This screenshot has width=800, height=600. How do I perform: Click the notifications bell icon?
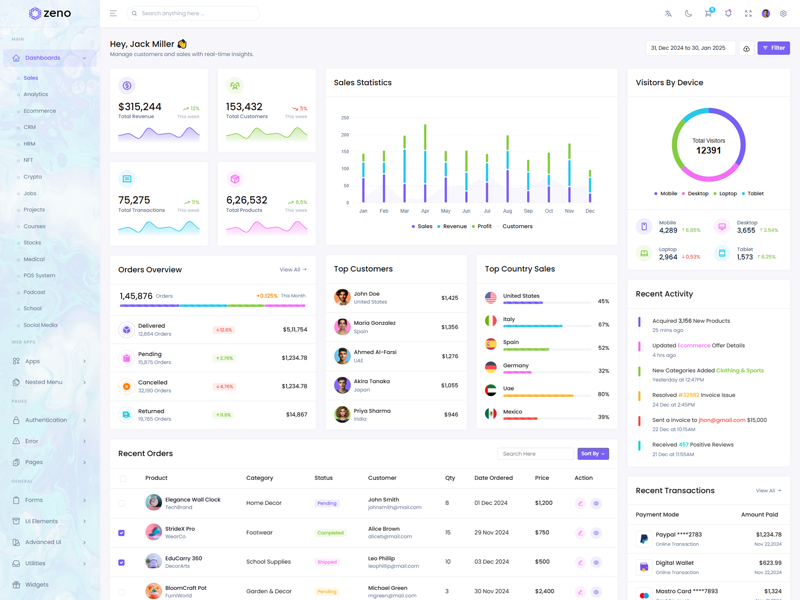pyautogui.click(x=728, y=14)
